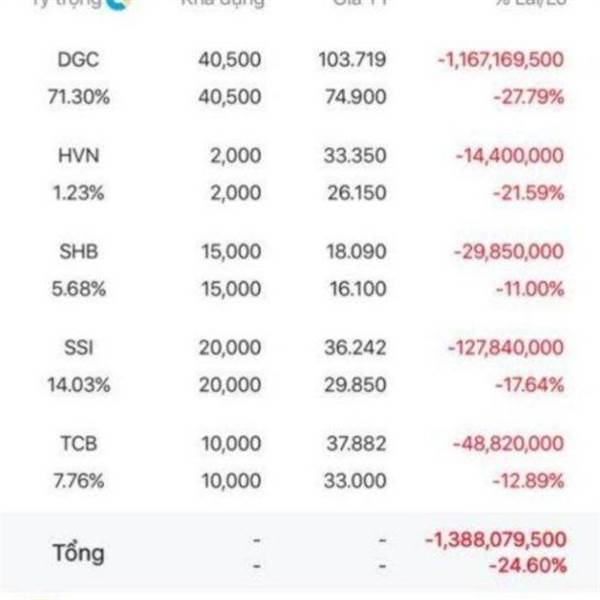Select the HVN stock ticker

point(77,156)
